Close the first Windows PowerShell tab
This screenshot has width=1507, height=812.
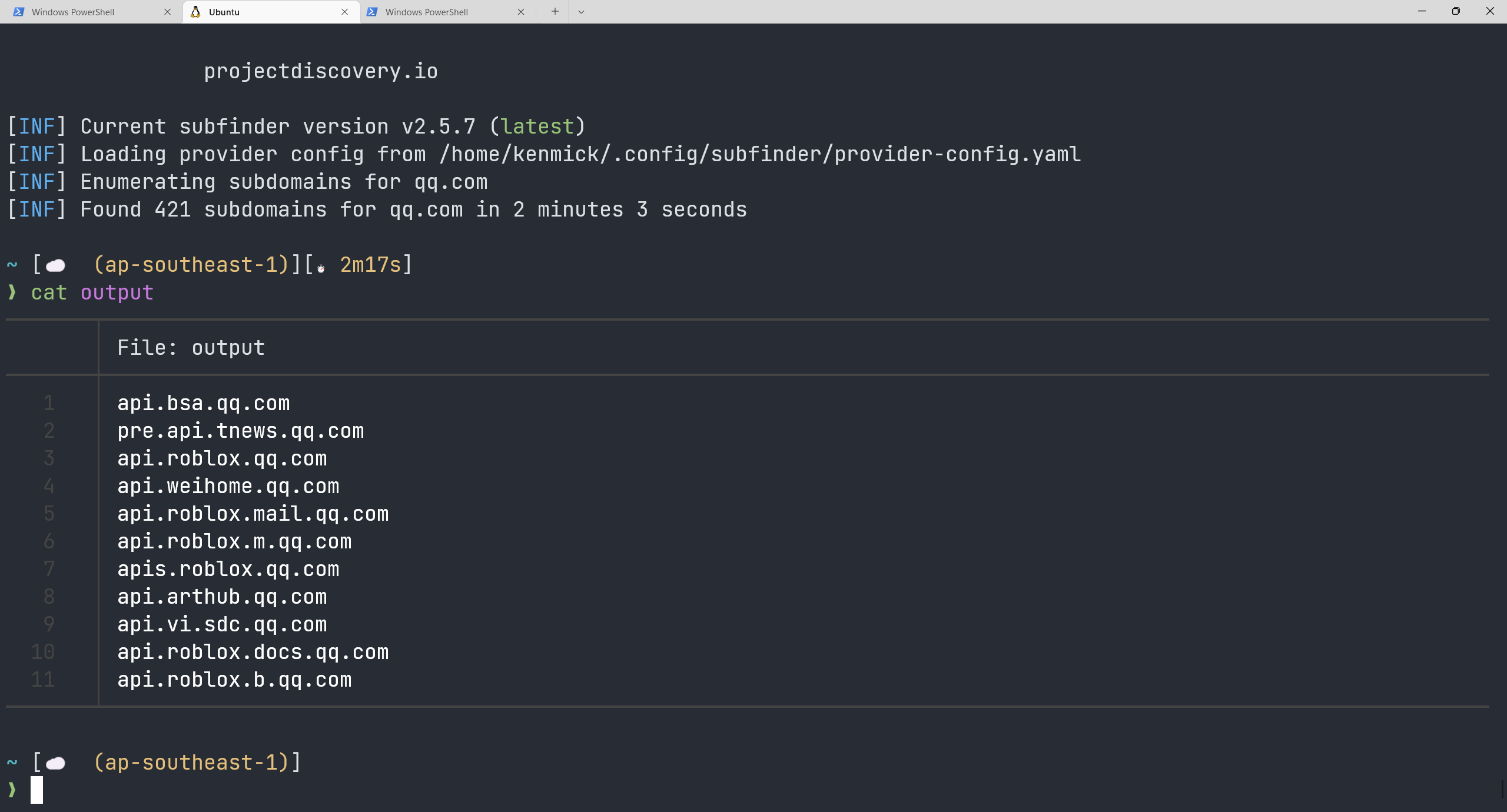coord(167,12)
